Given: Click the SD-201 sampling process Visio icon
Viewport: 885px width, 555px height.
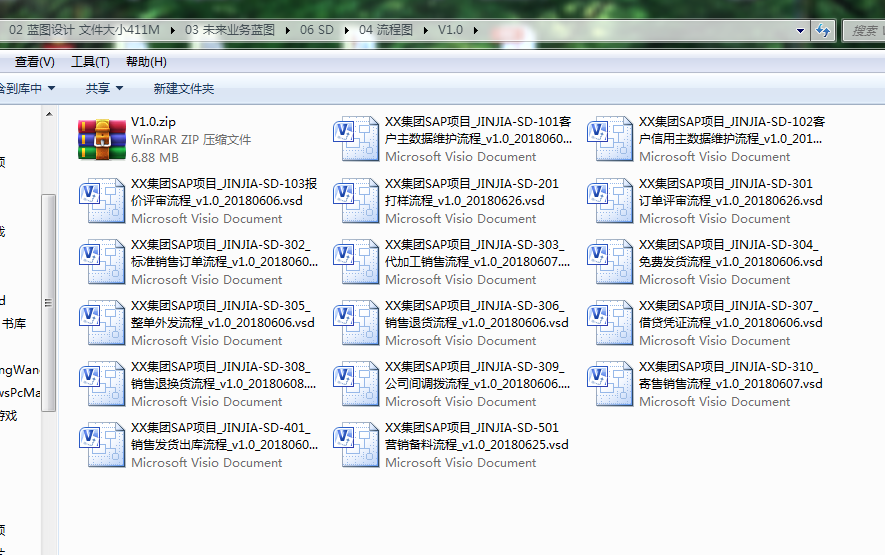Looking at the screenshot, I should (357, 201).
